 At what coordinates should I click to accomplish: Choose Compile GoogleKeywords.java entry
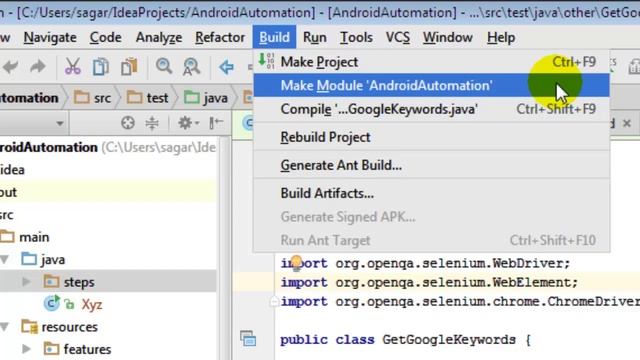(431, 109)
